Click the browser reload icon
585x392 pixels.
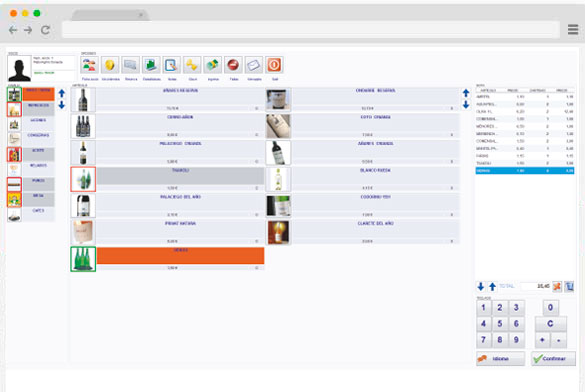pos(46,30)
